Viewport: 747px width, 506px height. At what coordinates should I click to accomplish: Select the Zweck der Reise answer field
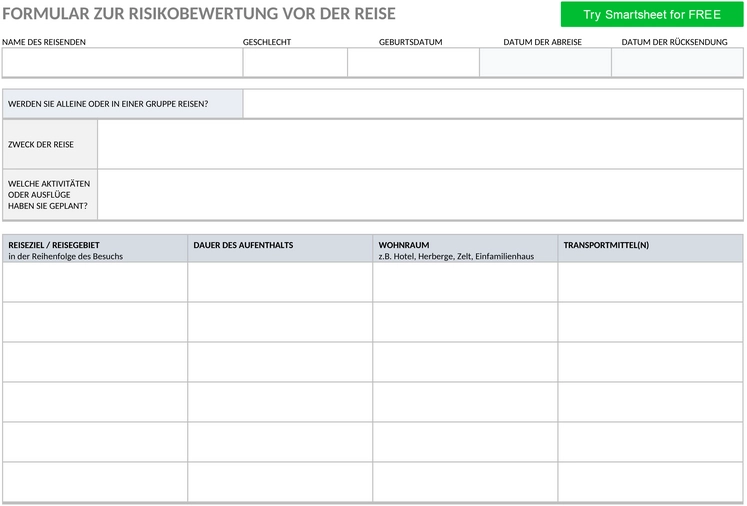point(420,144)
